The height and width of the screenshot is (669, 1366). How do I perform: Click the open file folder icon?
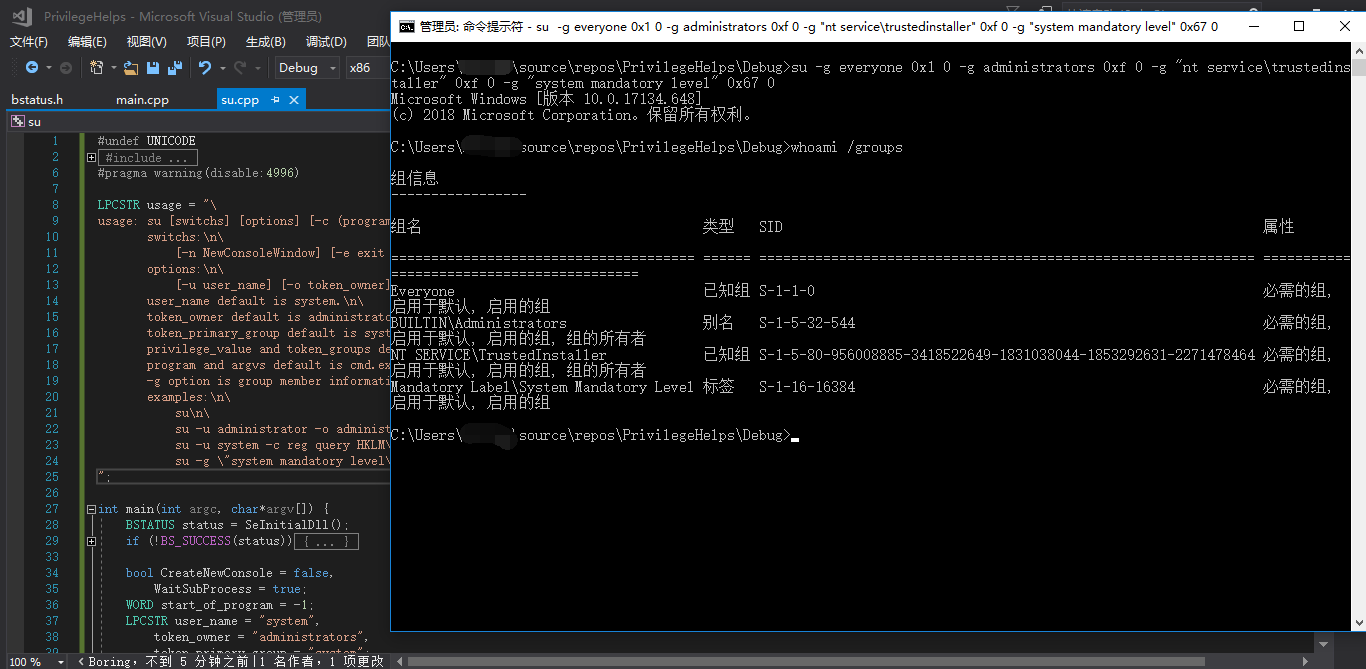(131, 68)
